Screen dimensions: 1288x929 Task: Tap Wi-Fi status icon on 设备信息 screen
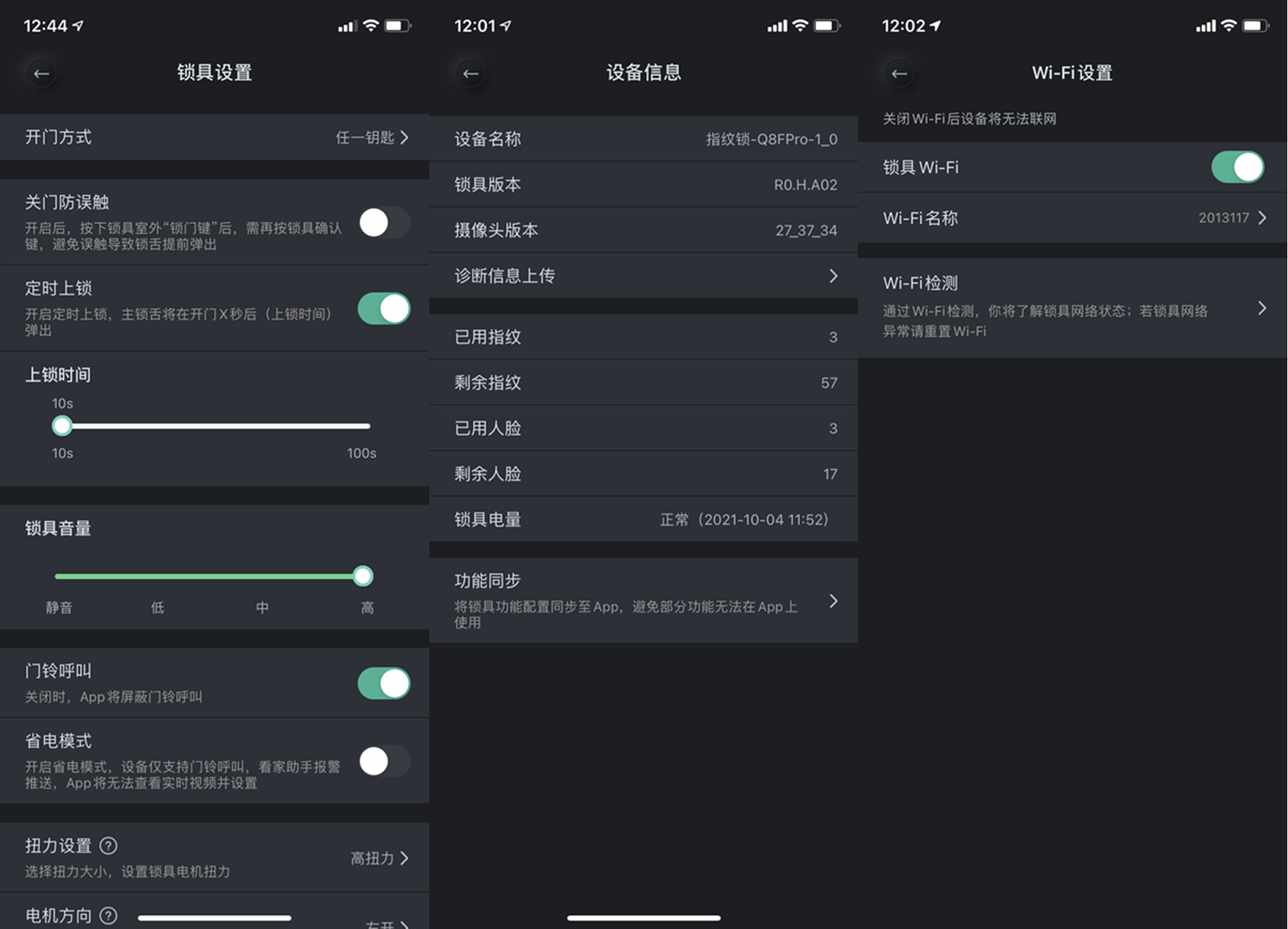coord(801,26)
